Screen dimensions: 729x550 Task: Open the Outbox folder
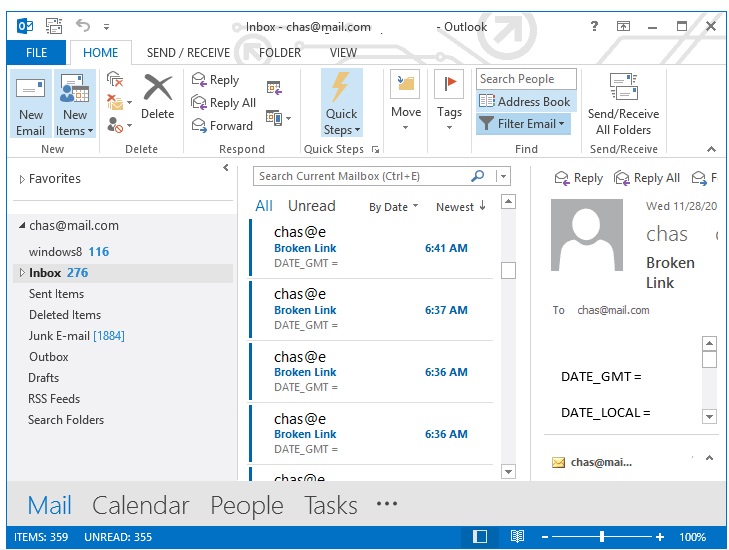pos(48,357)
